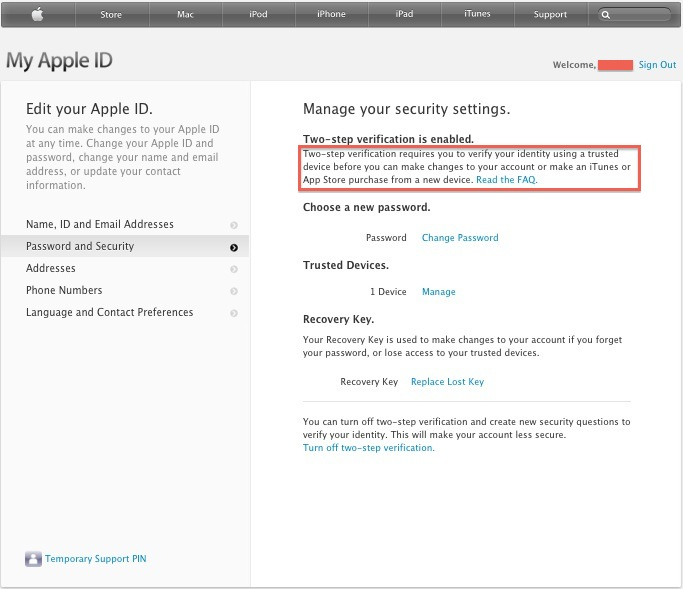The height and width of the screenshot is (589, 683).
Task: Click the Temporary Support PIN person icon
Action: pos(33,559)
